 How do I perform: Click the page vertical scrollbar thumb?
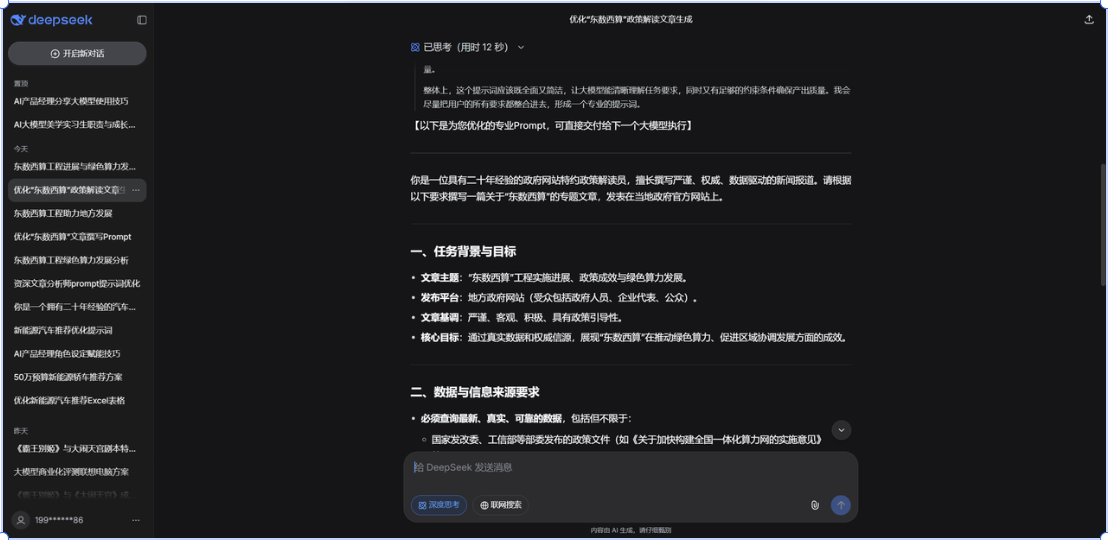tap(1104, 225)
